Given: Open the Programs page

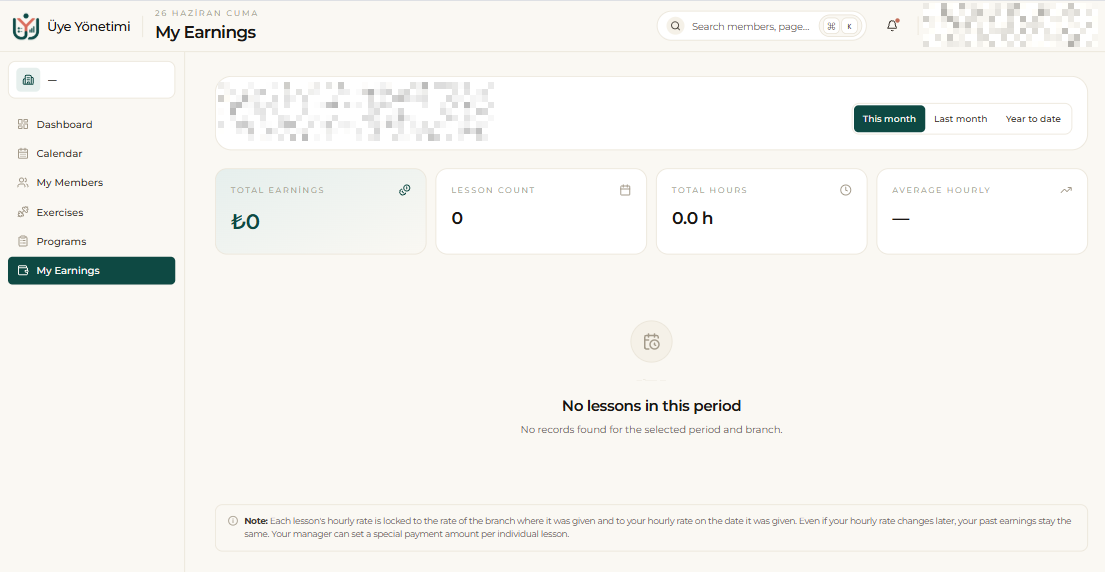Looking at the screenshot, I should tap(92, 241).
